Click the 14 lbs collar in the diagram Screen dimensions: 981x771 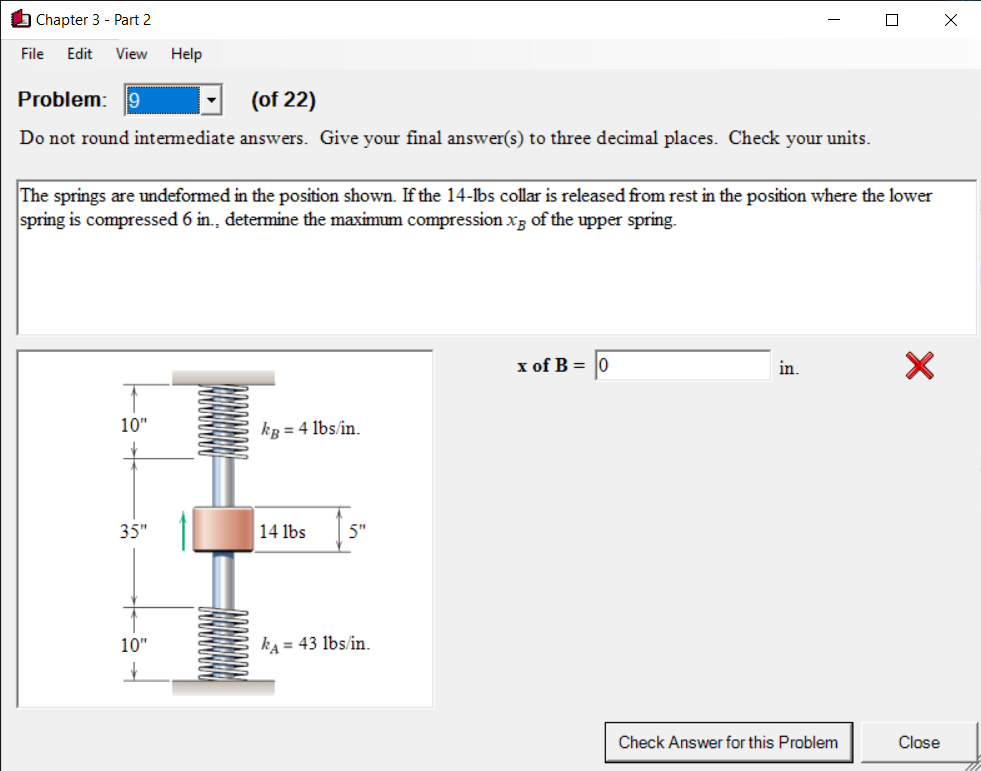[225, 531]
